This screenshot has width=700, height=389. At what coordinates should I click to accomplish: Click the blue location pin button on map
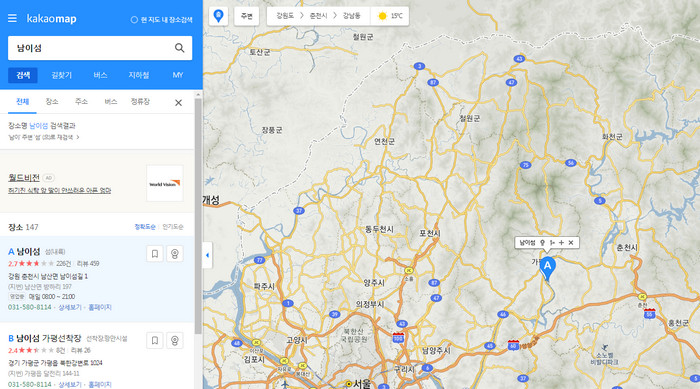(218, 16)
